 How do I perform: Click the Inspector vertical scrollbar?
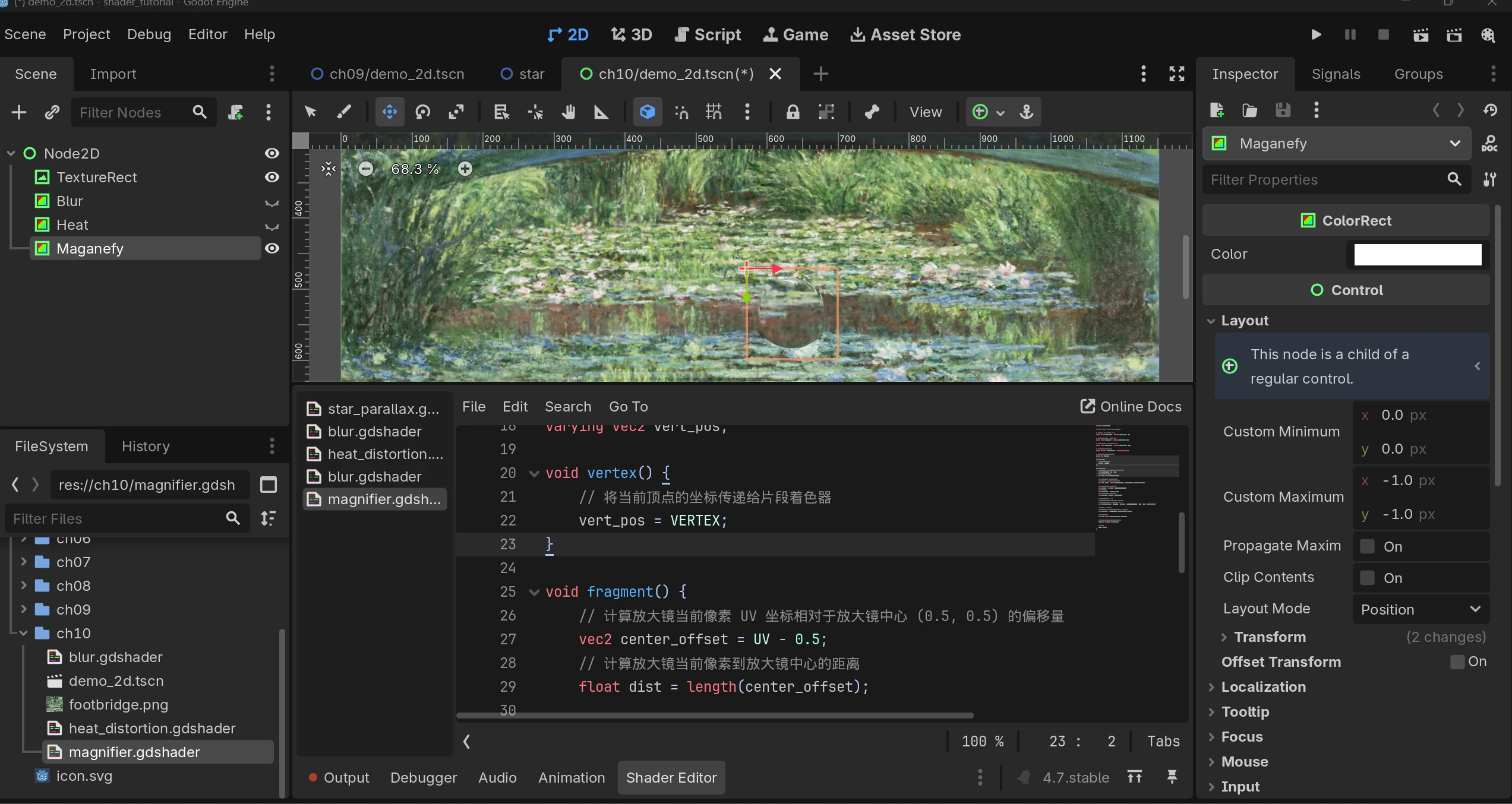point(1498,344)
